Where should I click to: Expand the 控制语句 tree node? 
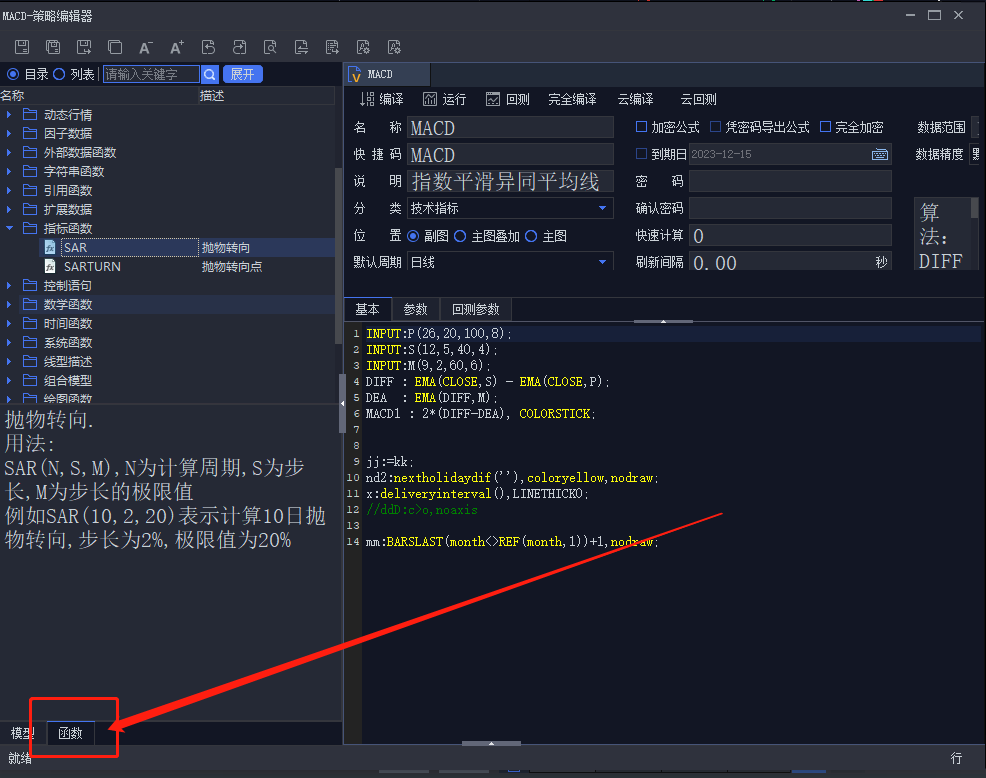coord(9,286)
